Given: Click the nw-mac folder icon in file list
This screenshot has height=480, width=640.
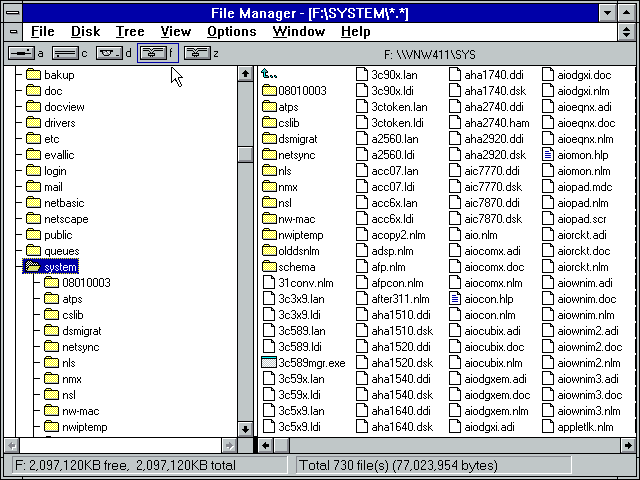Looking at the screenshot, I should pos(269,219).
